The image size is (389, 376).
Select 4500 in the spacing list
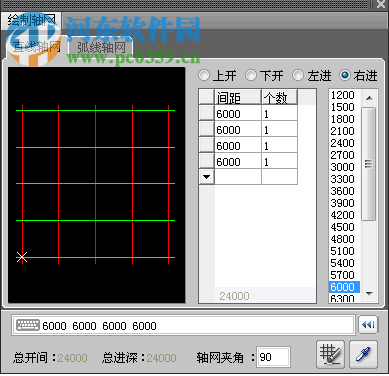click(x=343, y=227)
